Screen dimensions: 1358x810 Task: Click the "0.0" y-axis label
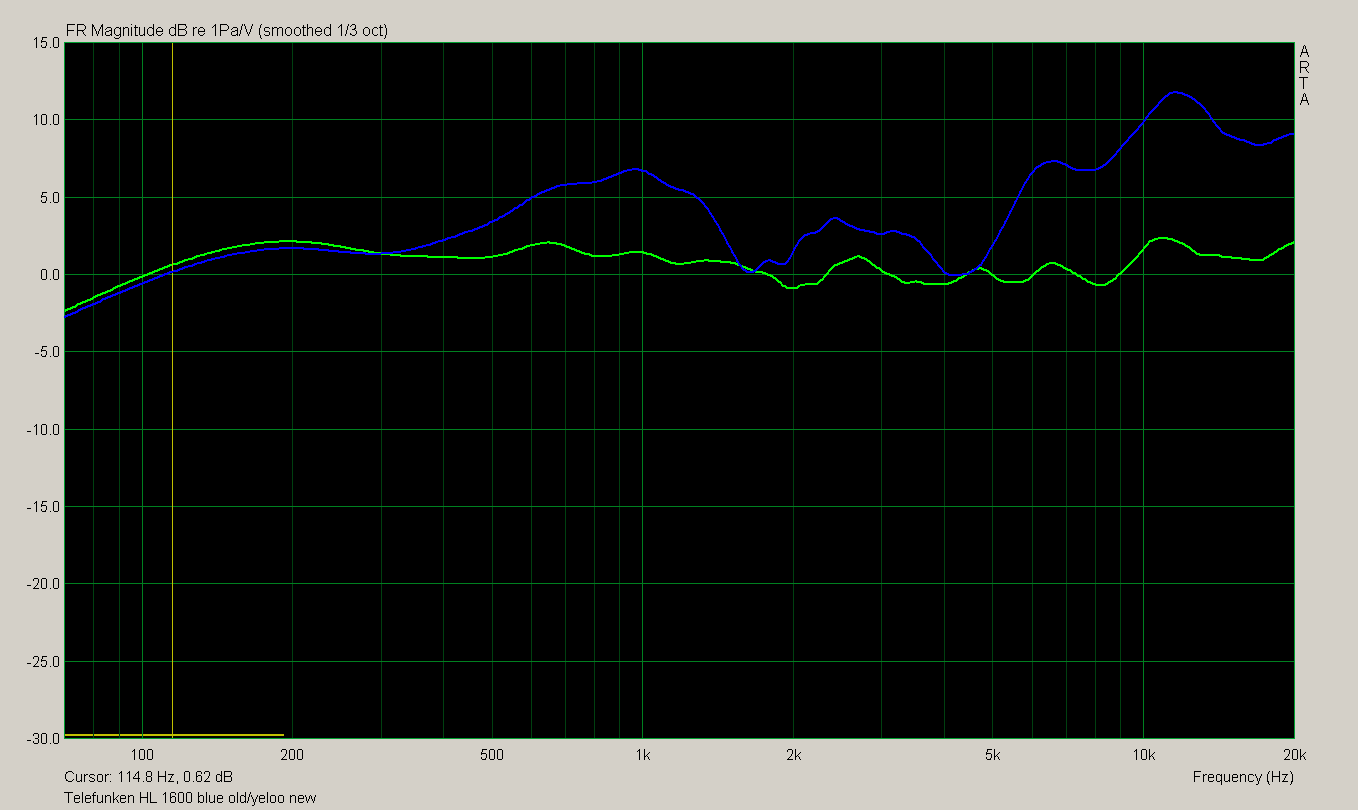pyautogui.click(x=49, y=275)
